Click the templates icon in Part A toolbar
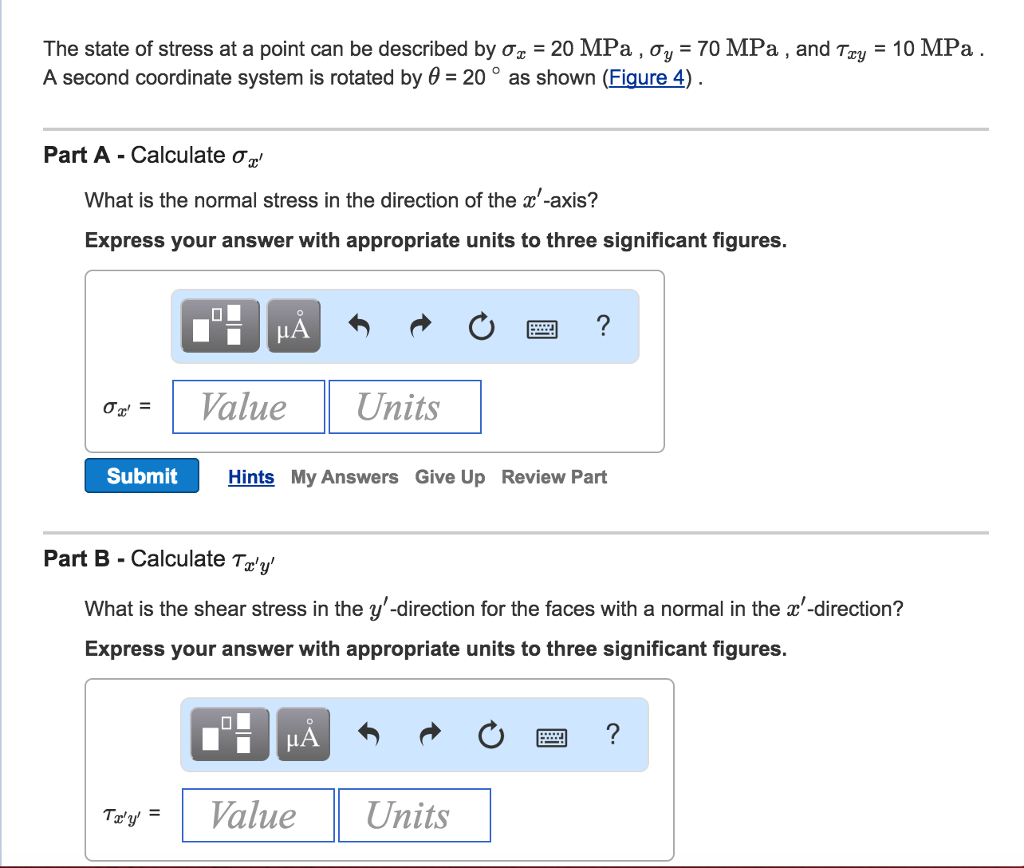This screenshot has width=1024, height=868. pyautogui.click(x=219, y=326)
